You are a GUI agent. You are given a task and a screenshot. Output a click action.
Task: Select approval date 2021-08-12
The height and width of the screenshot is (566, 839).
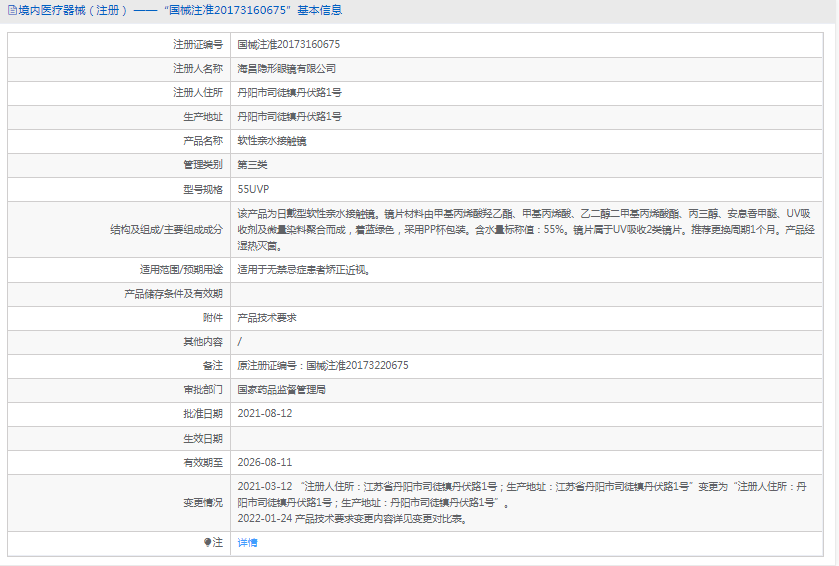pos(264,413)
